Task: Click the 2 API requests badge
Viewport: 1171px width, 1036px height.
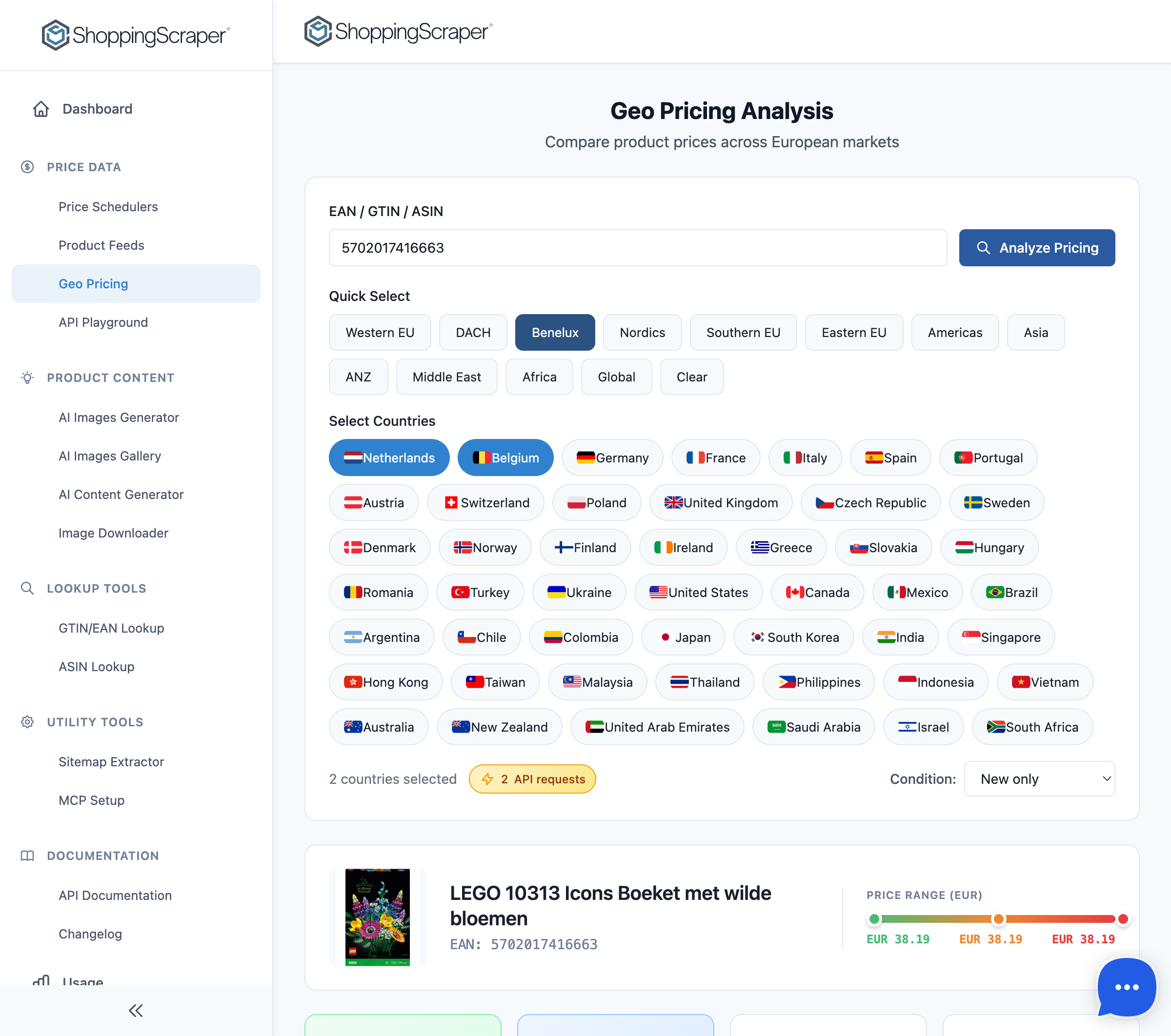Action: pos(532,779)
